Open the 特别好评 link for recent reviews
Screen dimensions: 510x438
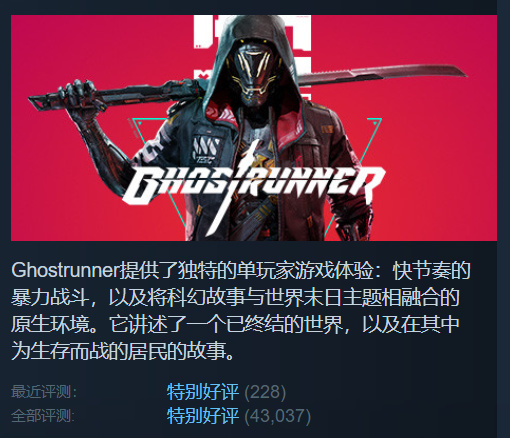tap(203, 392)
